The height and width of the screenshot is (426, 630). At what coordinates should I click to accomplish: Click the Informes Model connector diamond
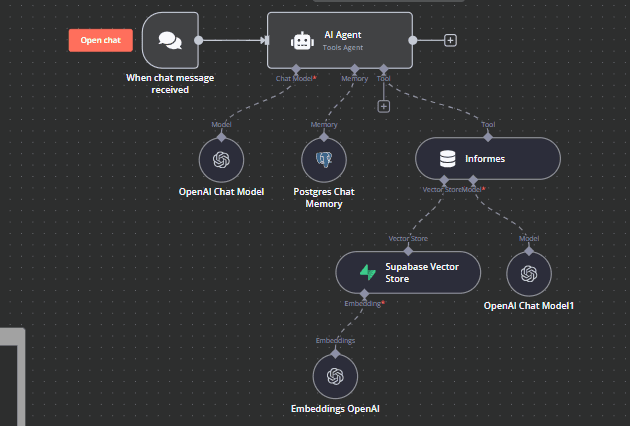(x=473, y=180)
